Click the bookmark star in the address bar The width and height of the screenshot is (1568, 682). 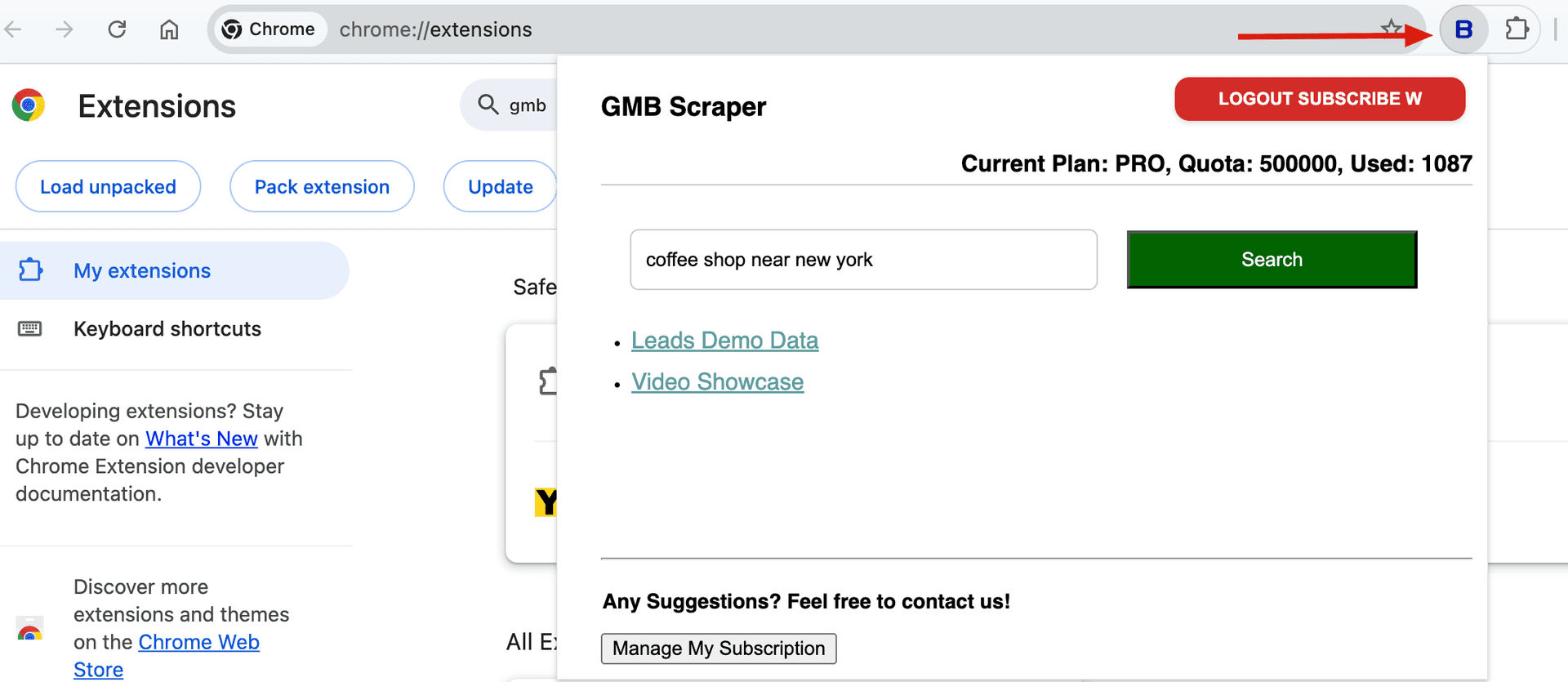[x=1390, y=29]
